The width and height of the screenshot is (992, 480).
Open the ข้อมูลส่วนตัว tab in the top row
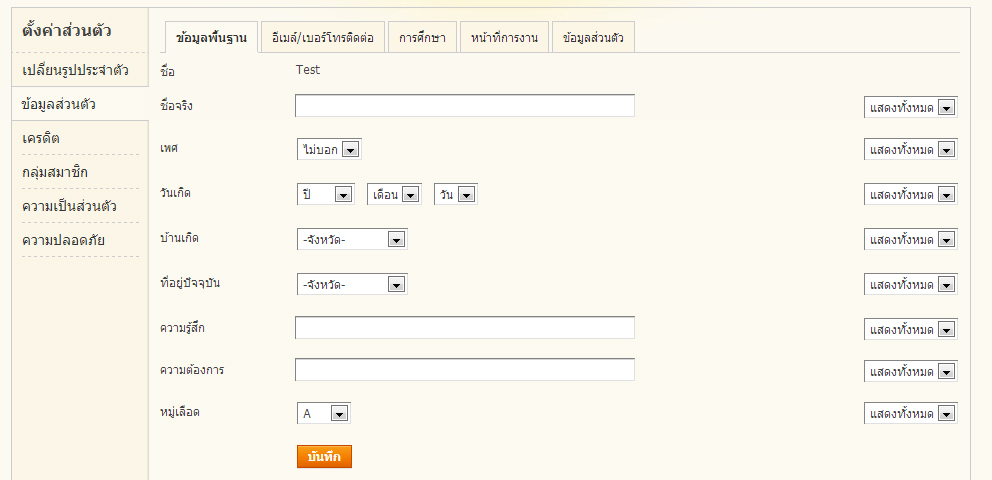(x=593, y=38)
